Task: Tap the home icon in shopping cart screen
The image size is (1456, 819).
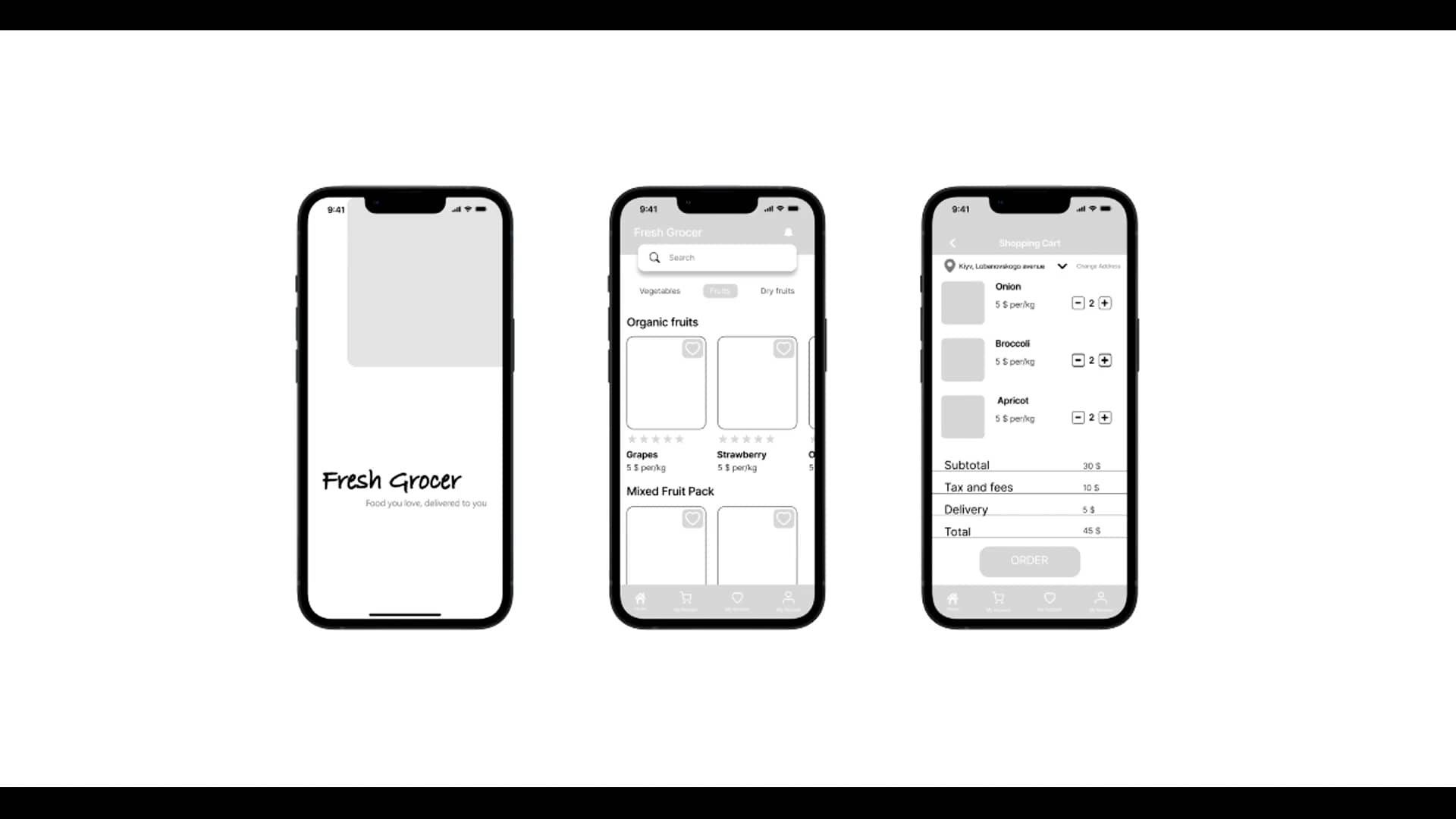Action: tap(952, 598)
